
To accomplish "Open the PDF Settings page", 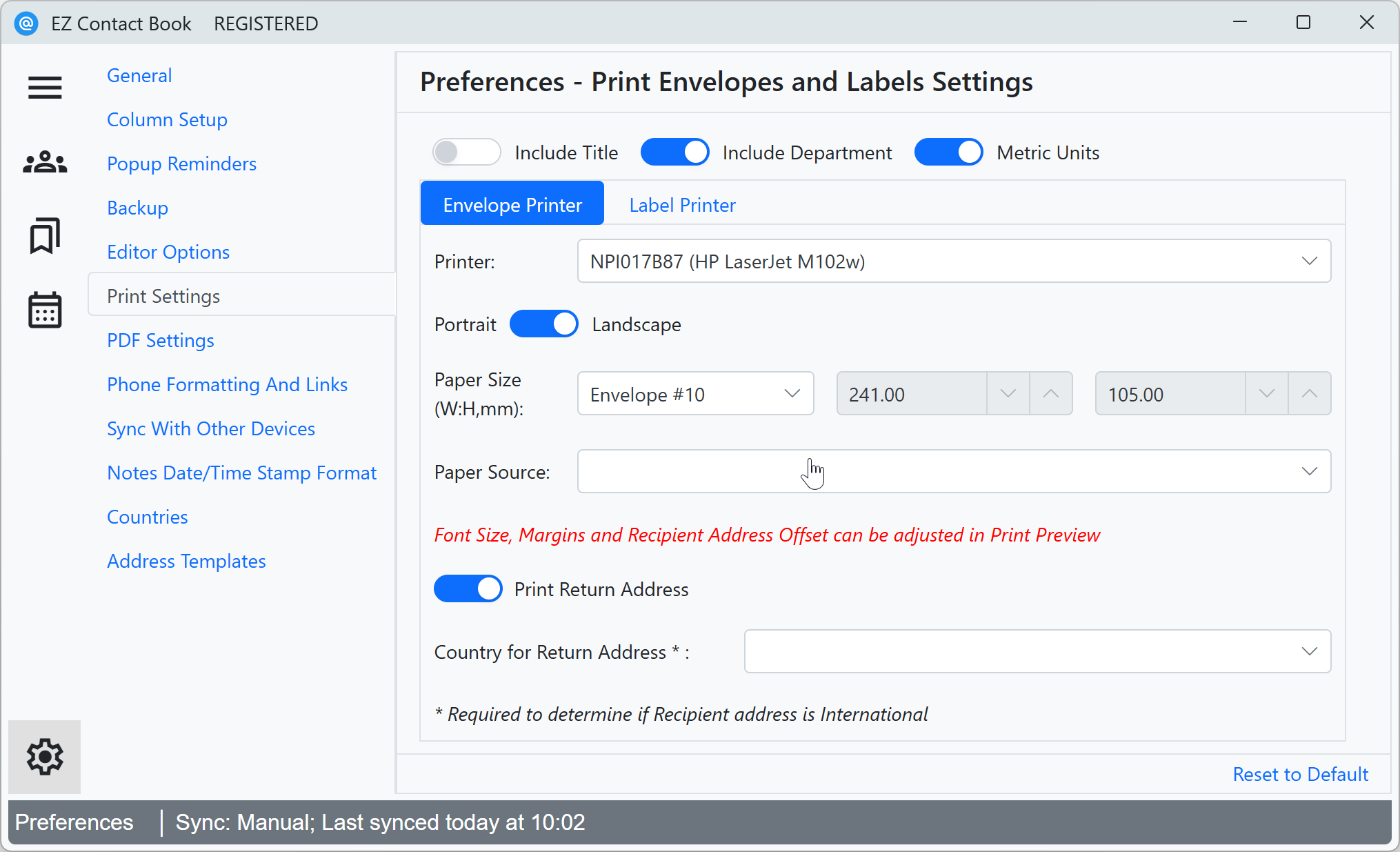I will [x=160, y=340].
